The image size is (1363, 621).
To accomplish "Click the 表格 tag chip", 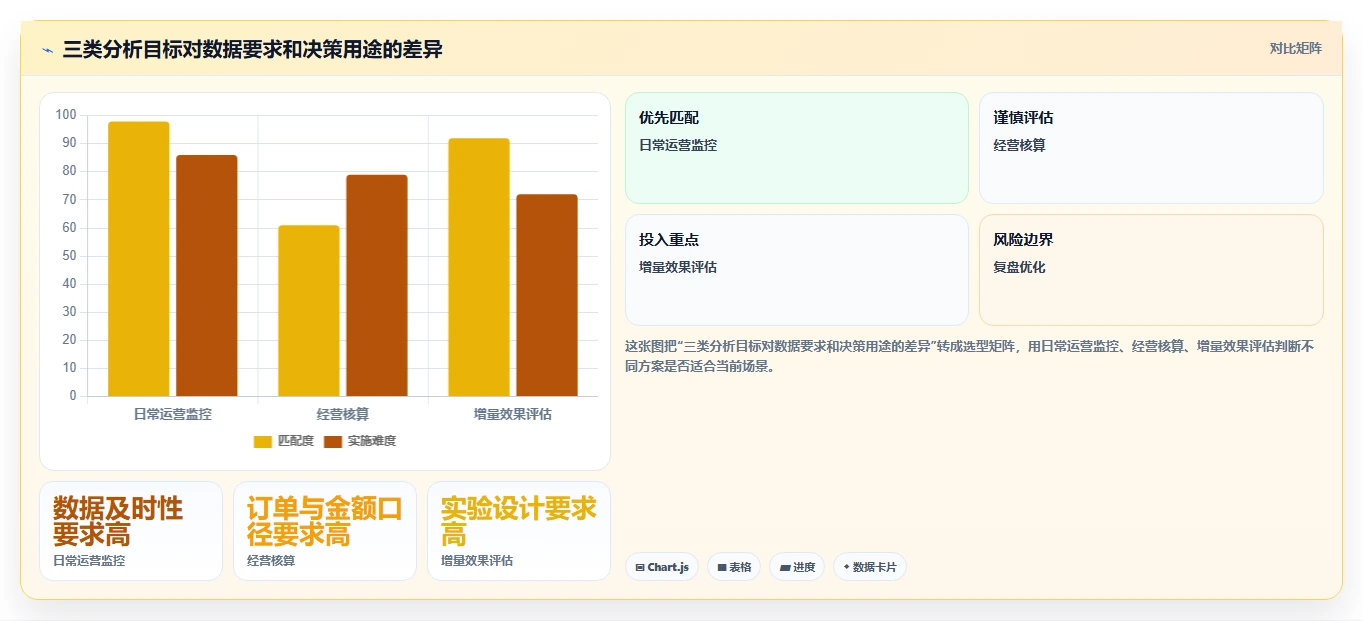I will click(x=734, y=567).
